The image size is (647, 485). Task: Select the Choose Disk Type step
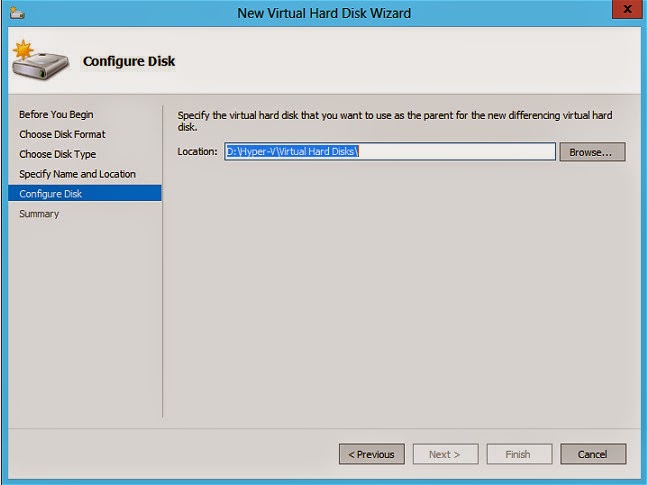[57, 154]
